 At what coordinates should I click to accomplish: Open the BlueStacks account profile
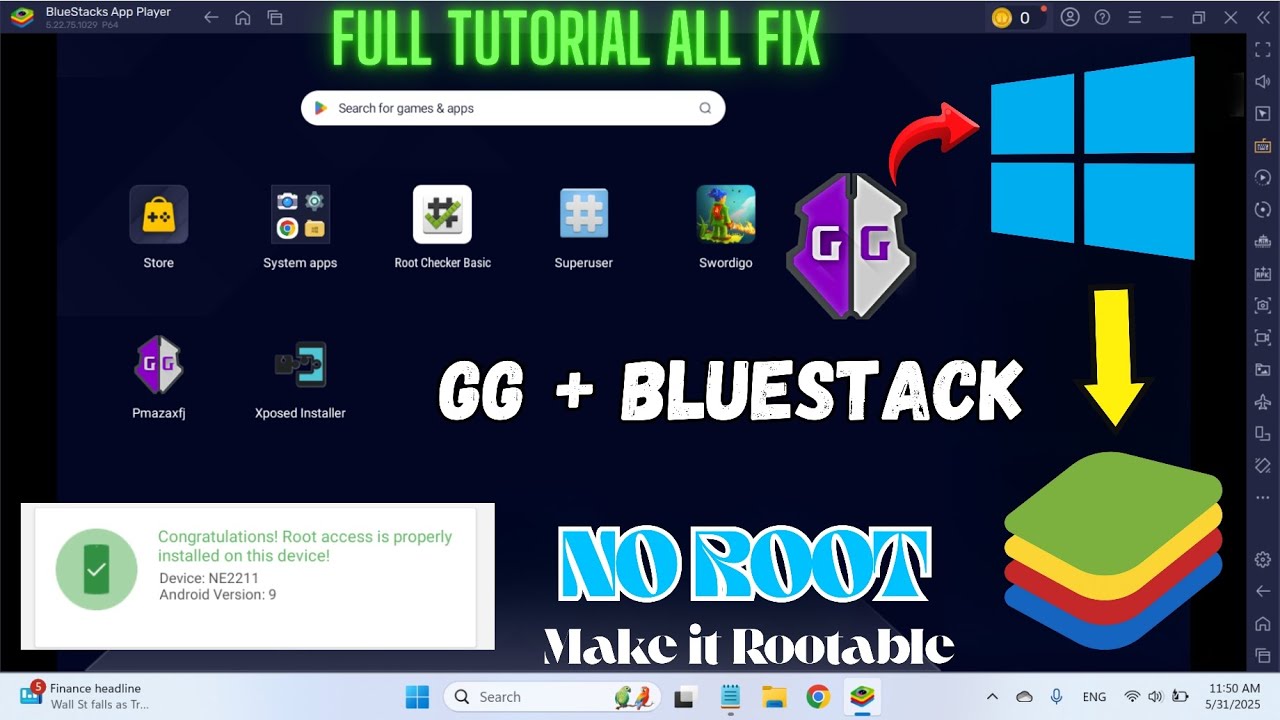tap(1070, 18)
